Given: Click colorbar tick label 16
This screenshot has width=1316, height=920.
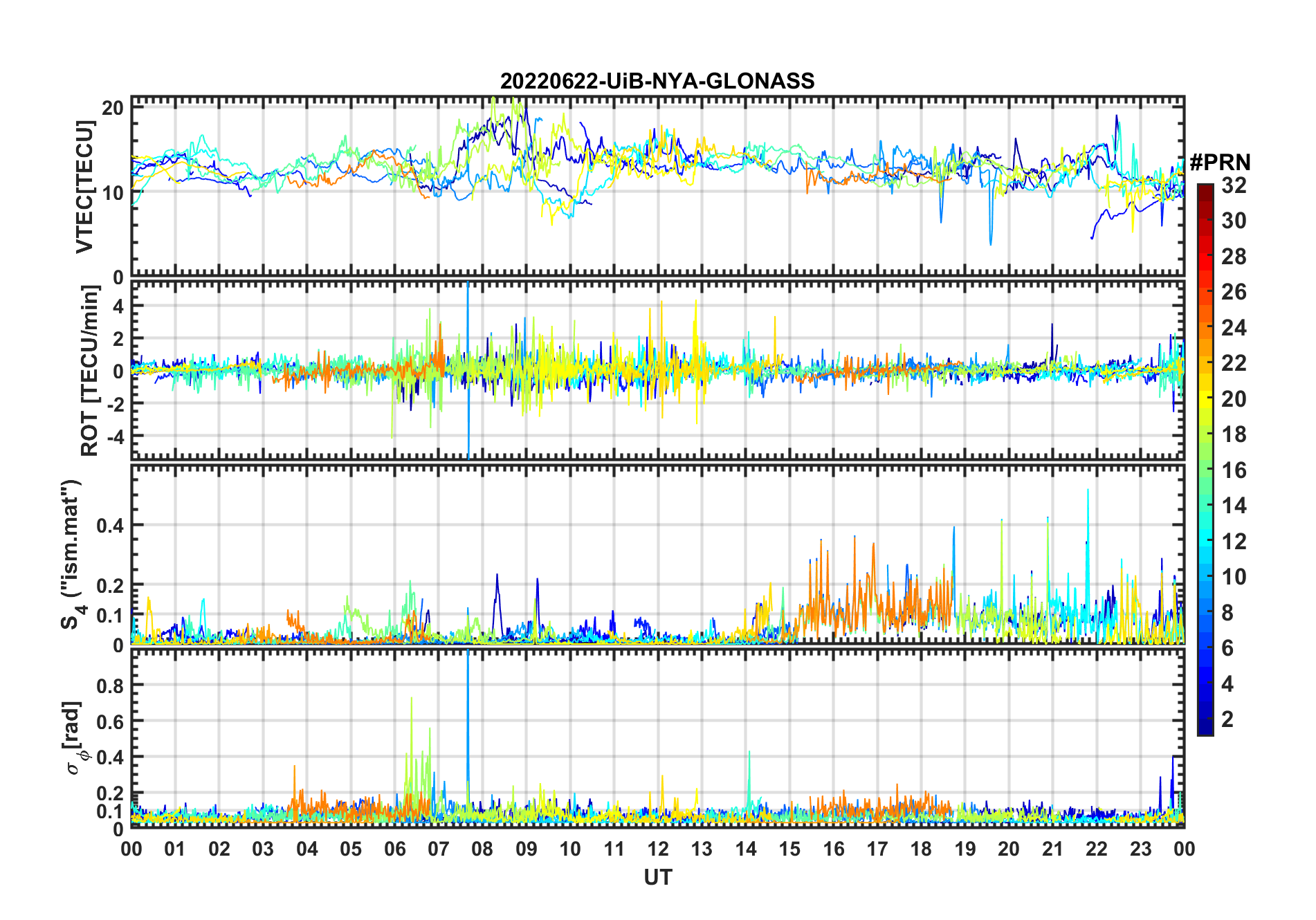Looking at the screenshot, I should pos(1234,470).
